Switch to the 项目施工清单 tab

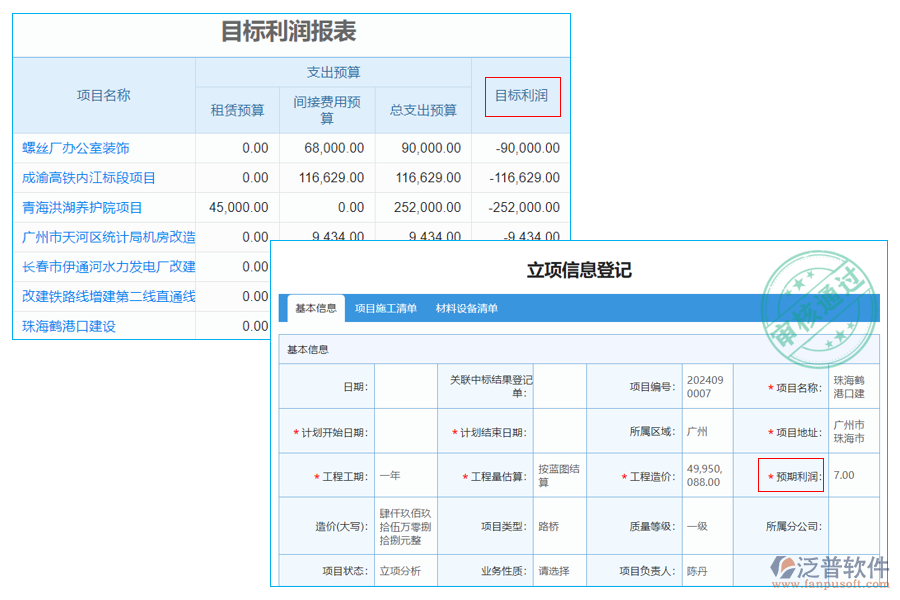(x=389, y=308)
